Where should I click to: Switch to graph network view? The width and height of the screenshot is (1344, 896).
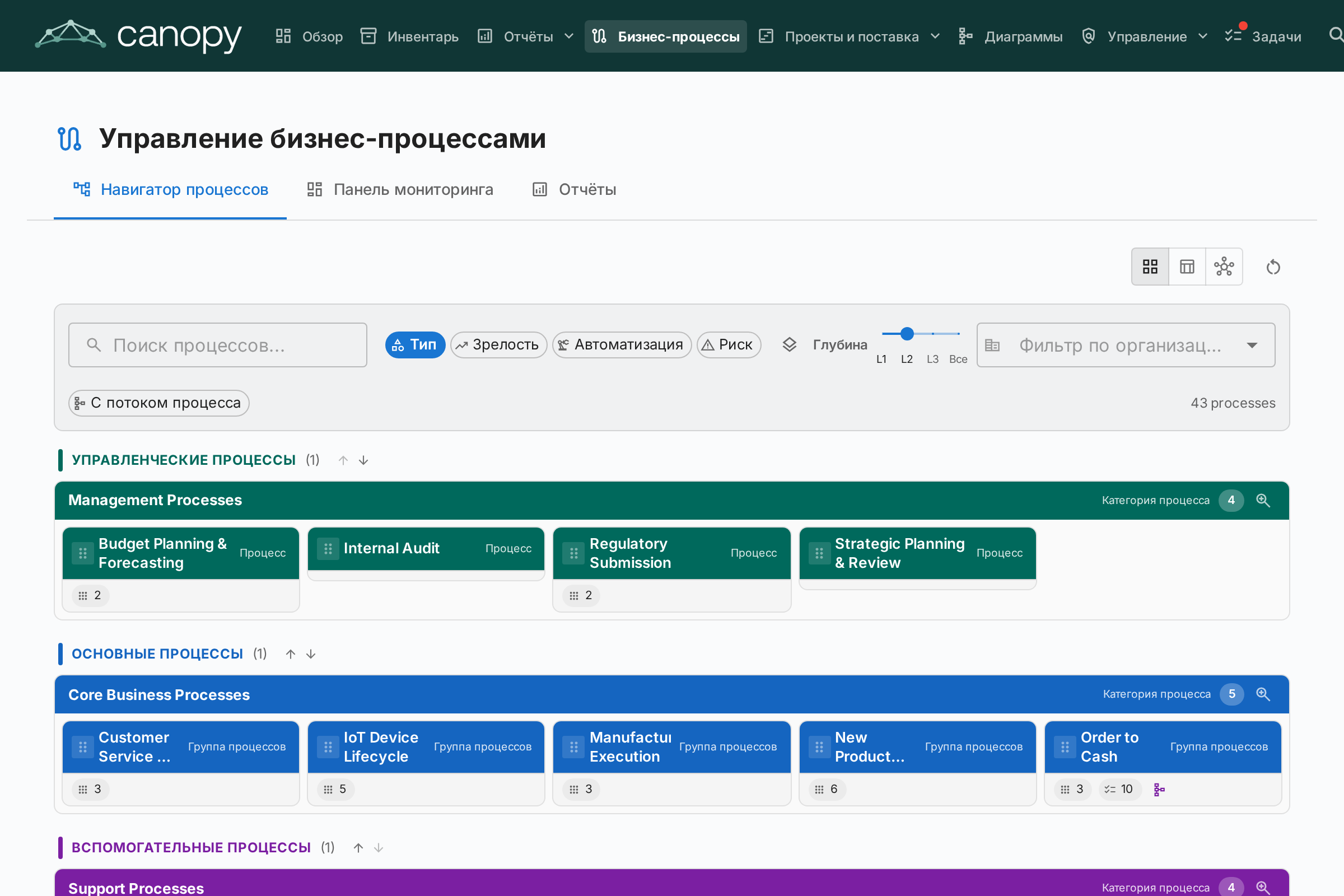(1224, 267)
